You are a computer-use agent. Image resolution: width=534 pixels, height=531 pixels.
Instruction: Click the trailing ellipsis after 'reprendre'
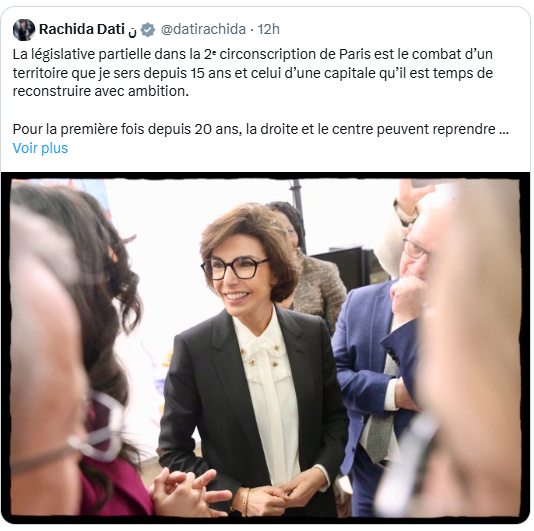504,130
